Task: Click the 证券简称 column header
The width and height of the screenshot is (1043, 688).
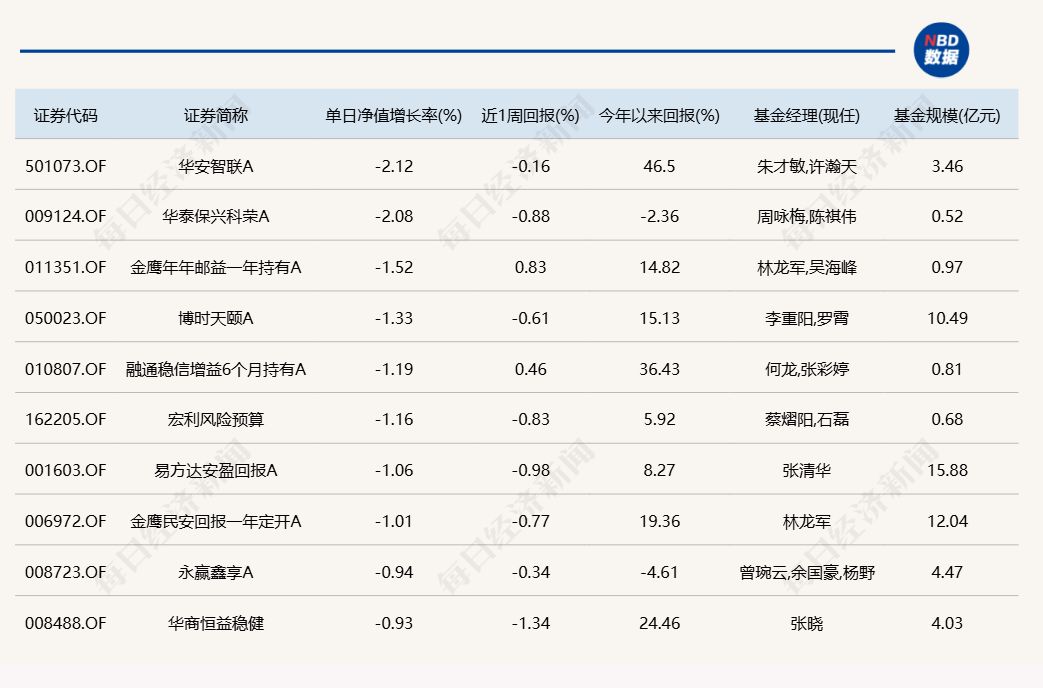Action: point(216,115)
